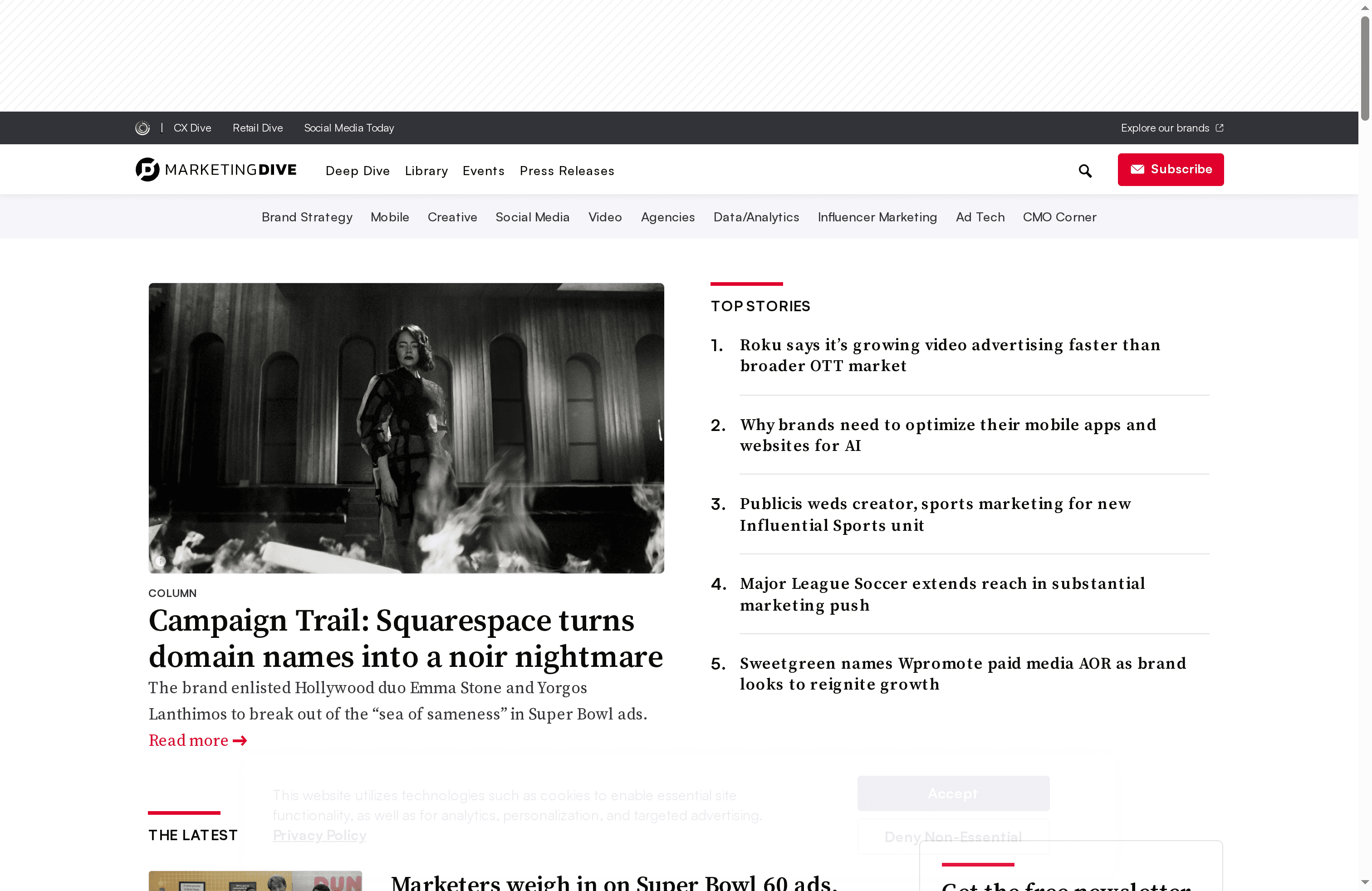The height and width of the screenshot is (891, 1372).
Task: Select the Influencer Marketing topic
Action: 877,217
